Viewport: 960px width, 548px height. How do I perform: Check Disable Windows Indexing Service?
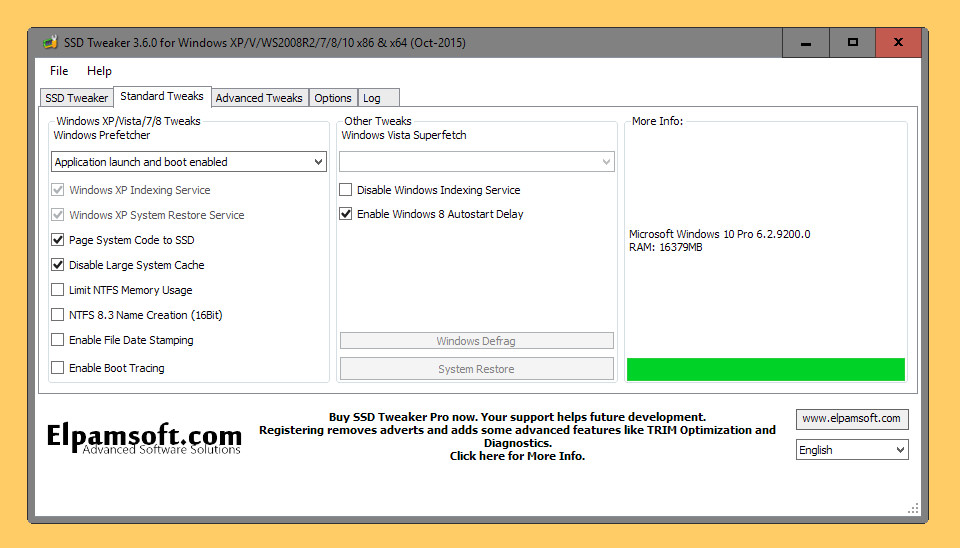346,190
